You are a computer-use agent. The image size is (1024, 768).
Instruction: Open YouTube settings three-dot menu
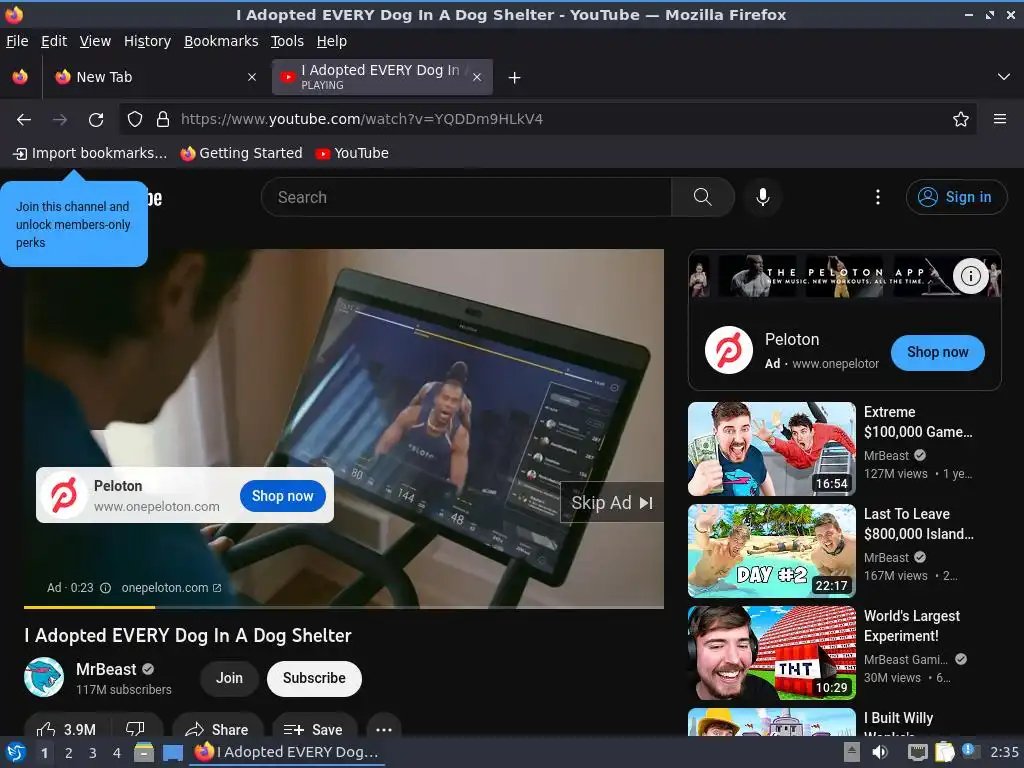click(x=878, y=197)
